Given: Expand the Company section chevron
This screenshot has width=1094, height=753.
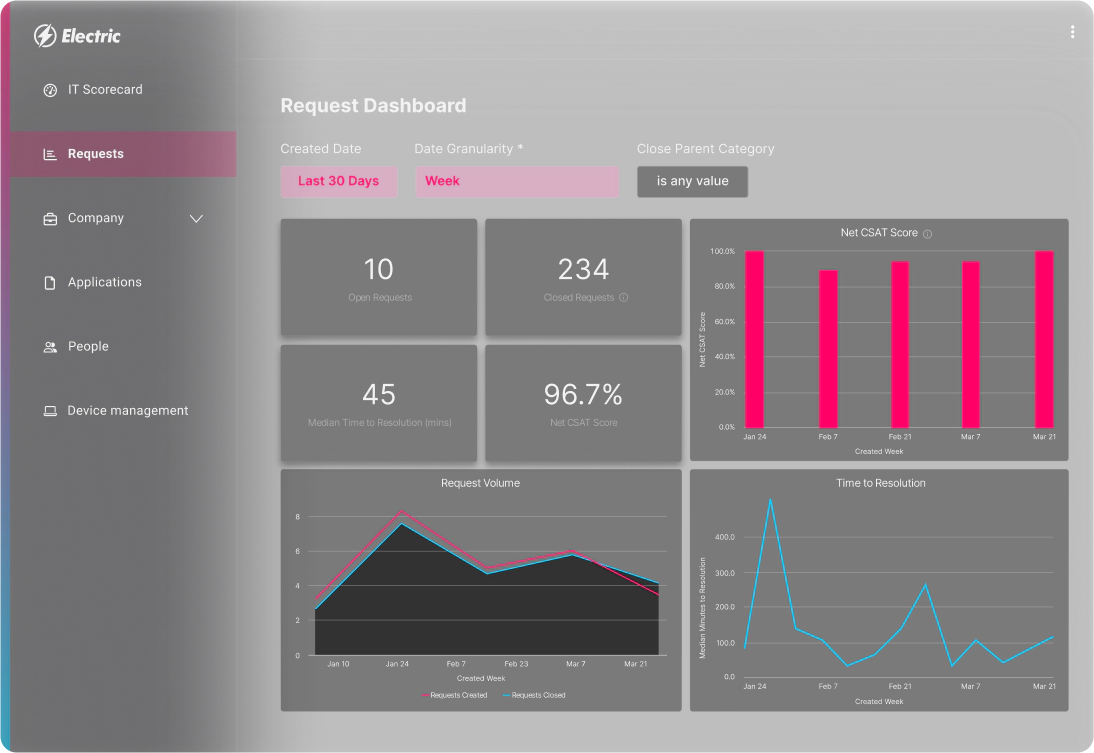Looking at the screenshot, I should [x=196, y=218].
